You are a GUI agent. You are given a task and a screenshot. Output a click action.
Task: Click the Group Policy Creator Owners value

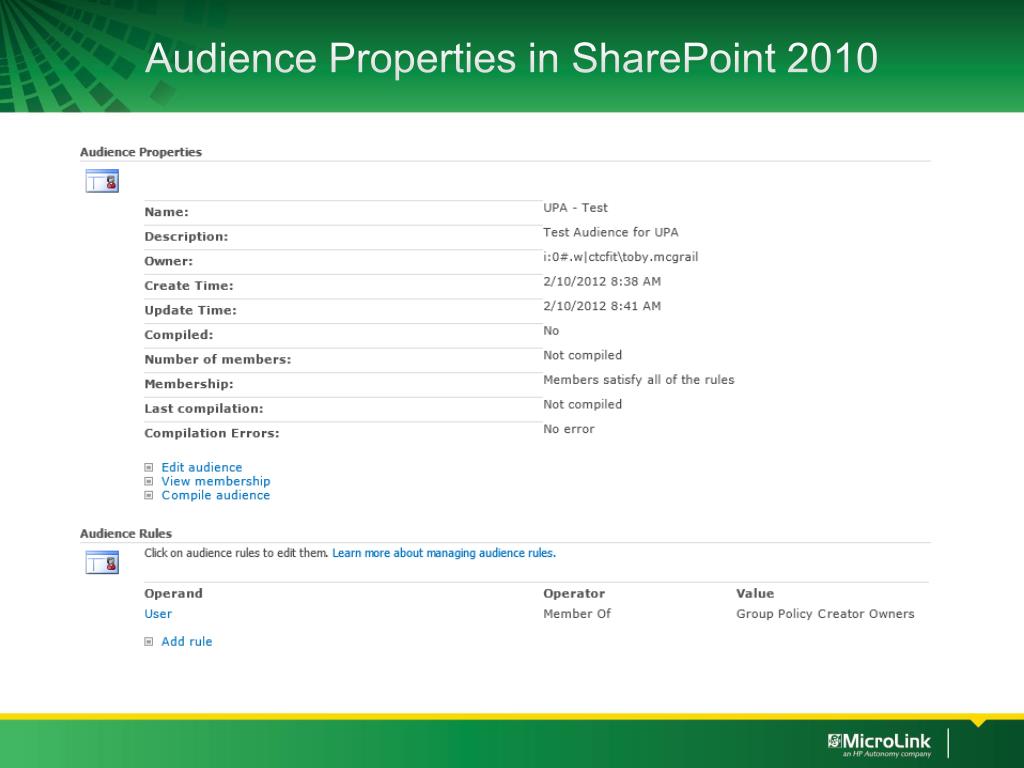tap(825, 614)
